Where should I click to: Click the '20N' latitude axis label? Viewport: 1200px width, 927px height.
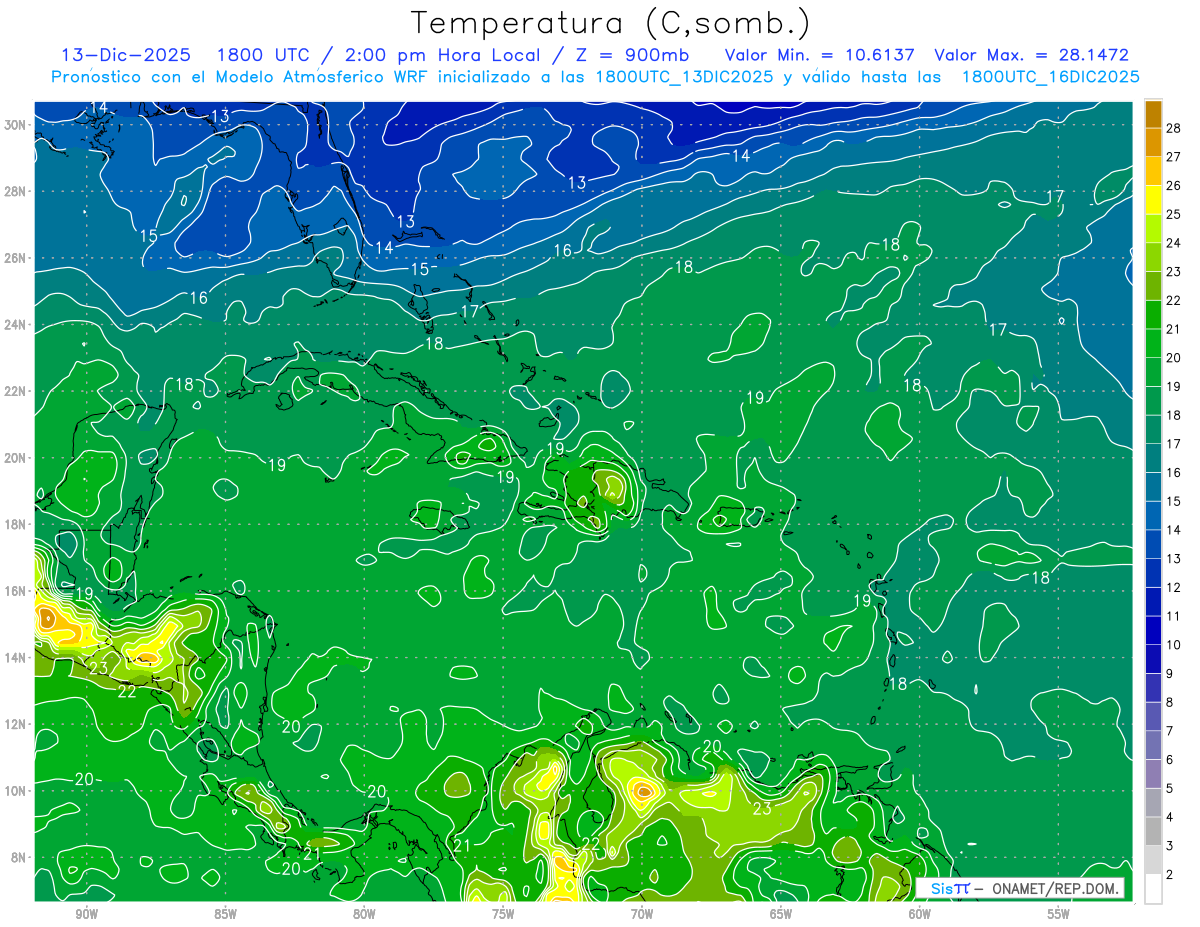coord(17,458)
